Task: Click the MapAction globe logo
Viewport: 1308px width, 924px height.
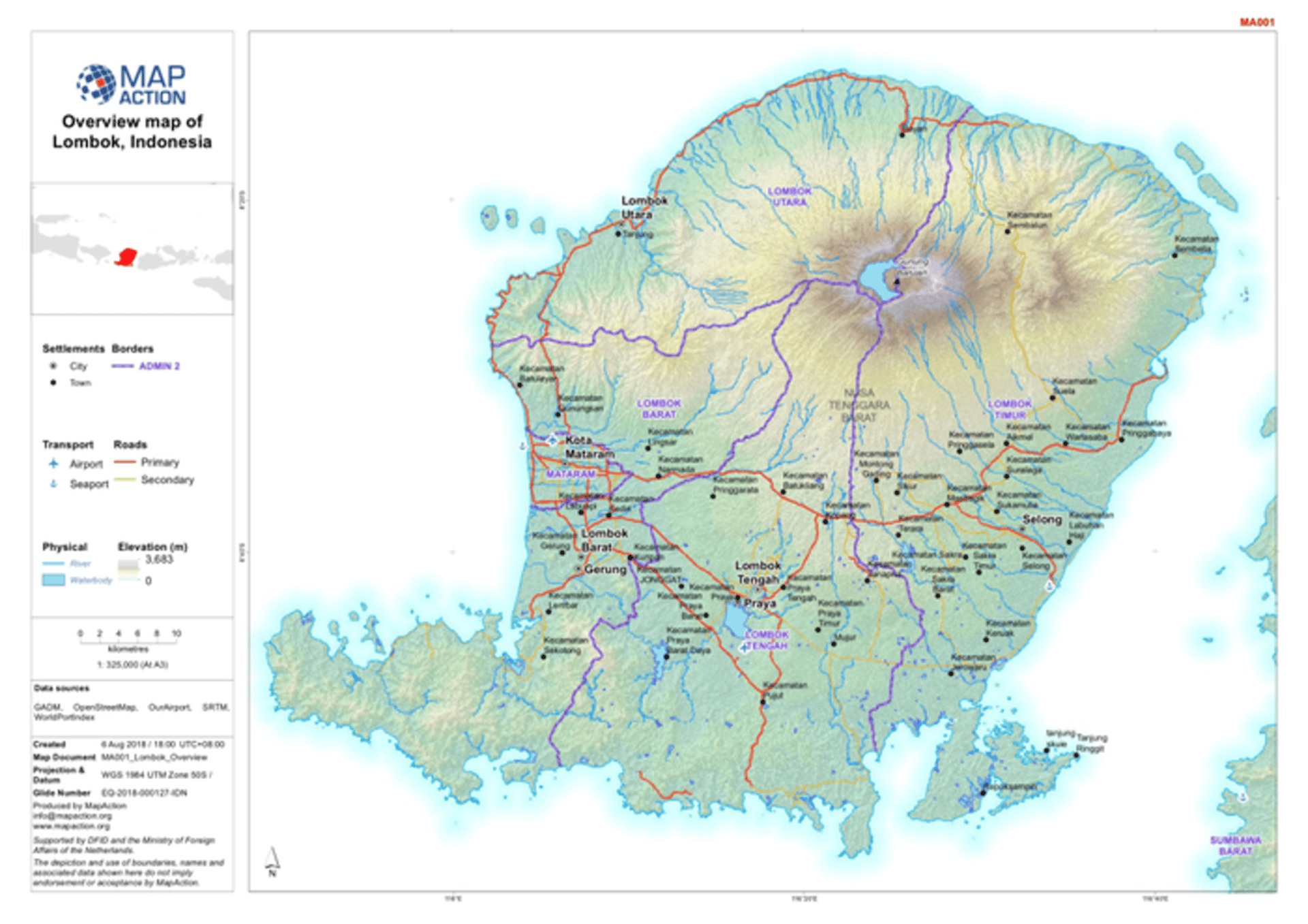Action: 95,84
